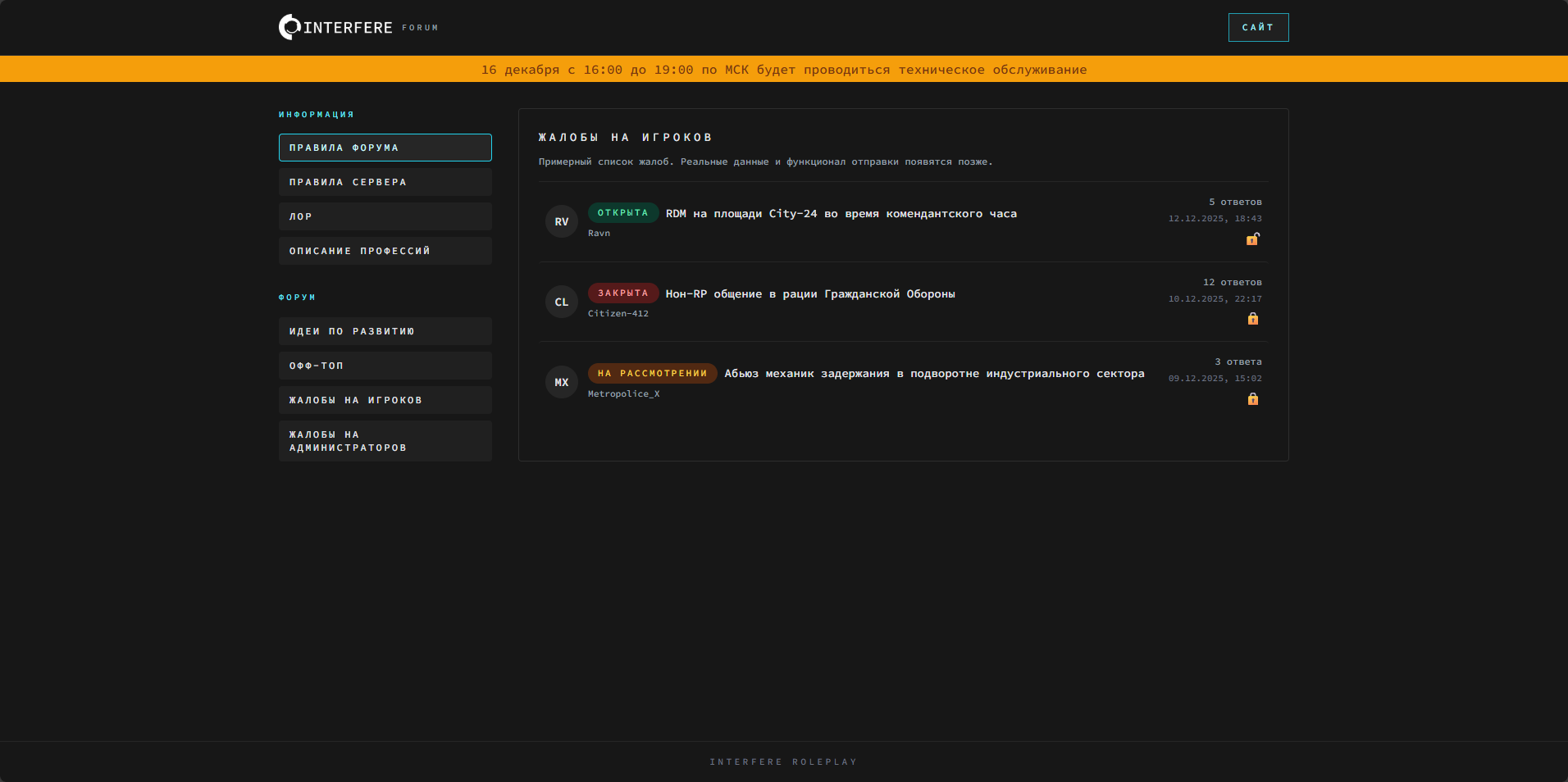Viewport: 1568px width, 782px height.
Task: Open Жалобы на администраторов section
Action: [x=385, y=441]
